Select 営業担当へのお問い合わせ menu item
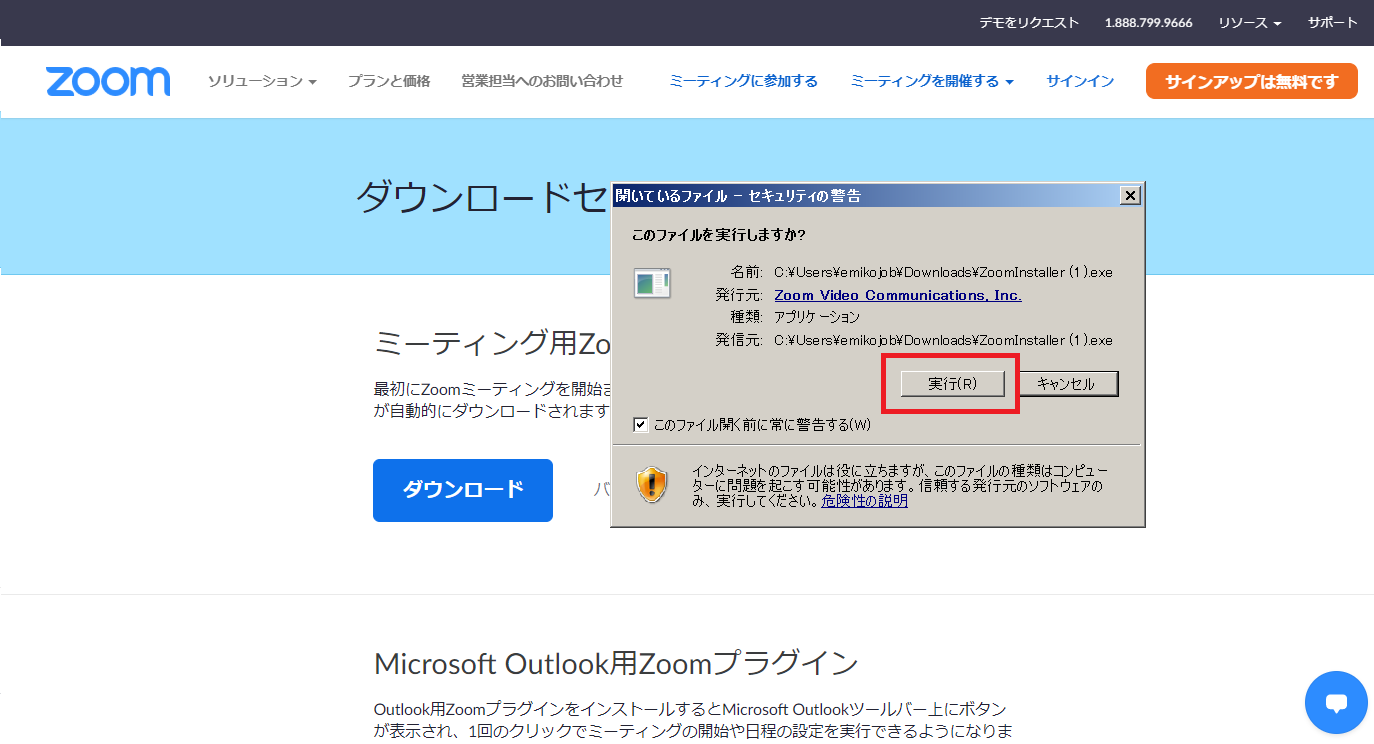1374x744 pixels. 542,82
